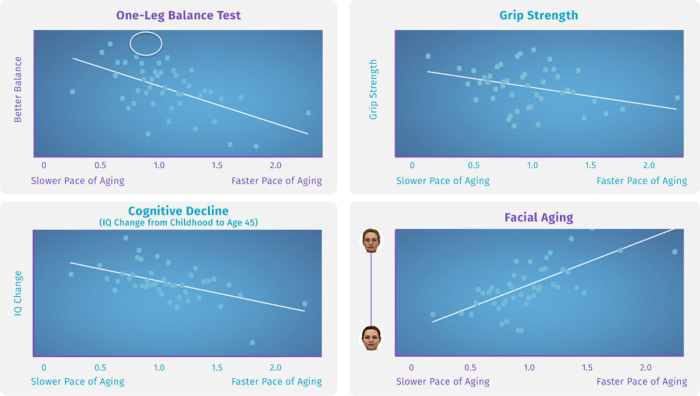Click Faster Pace of Aging under the Grip Strength chart
The width and height of the screenshot is (700, 396).
click(642, 181)
